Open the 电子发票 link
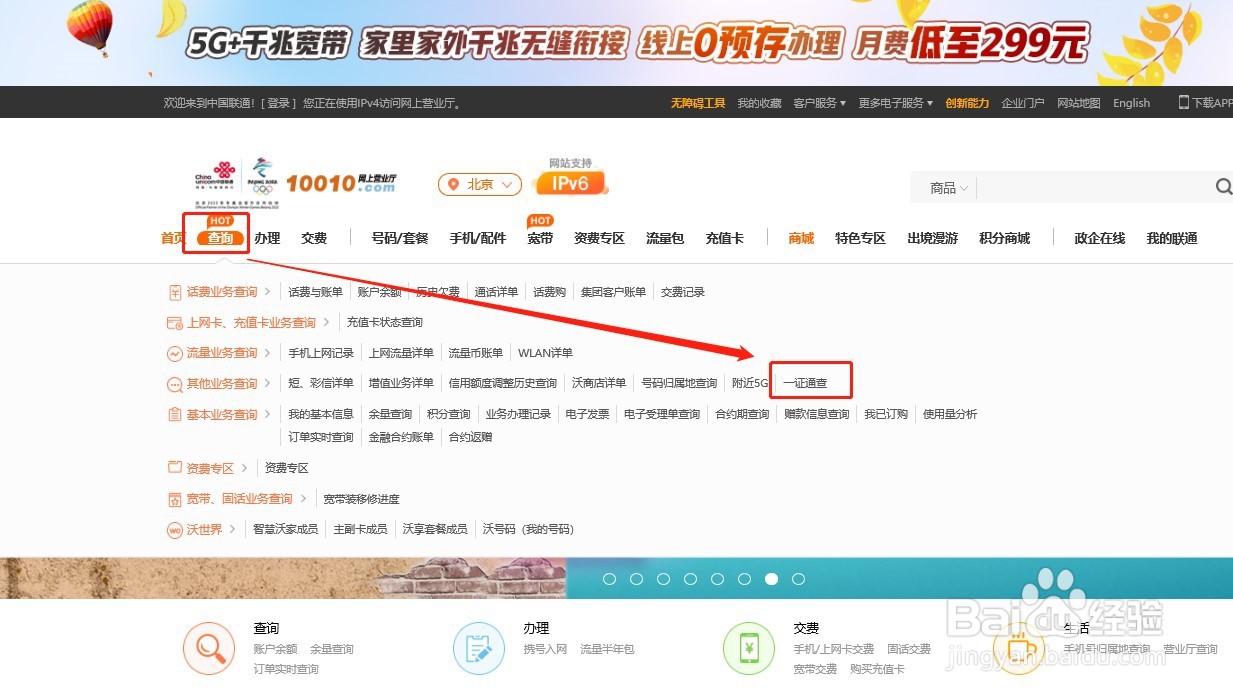 tap(587, 414)
